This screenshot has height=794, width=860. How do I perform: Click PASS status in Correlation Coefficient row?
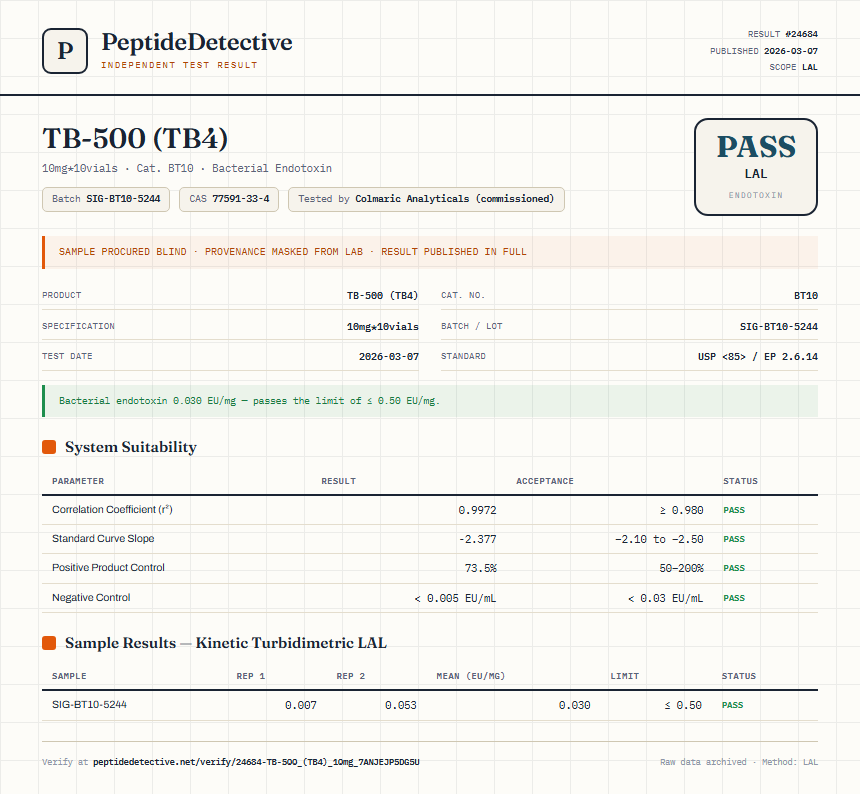pyautogui.click(x=734, y=511)
